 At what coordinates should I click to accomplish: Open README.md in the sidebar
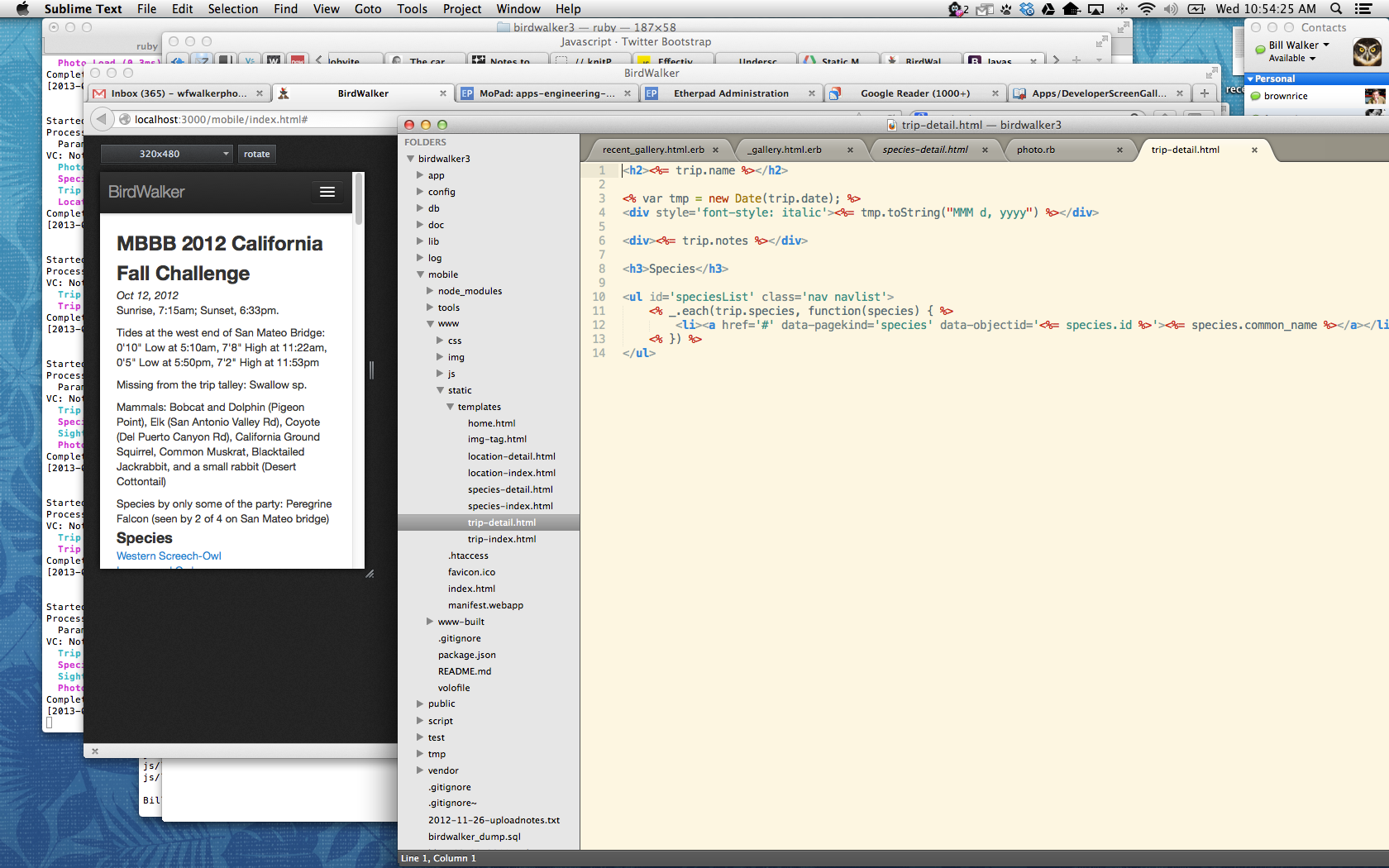pos(464,671)
